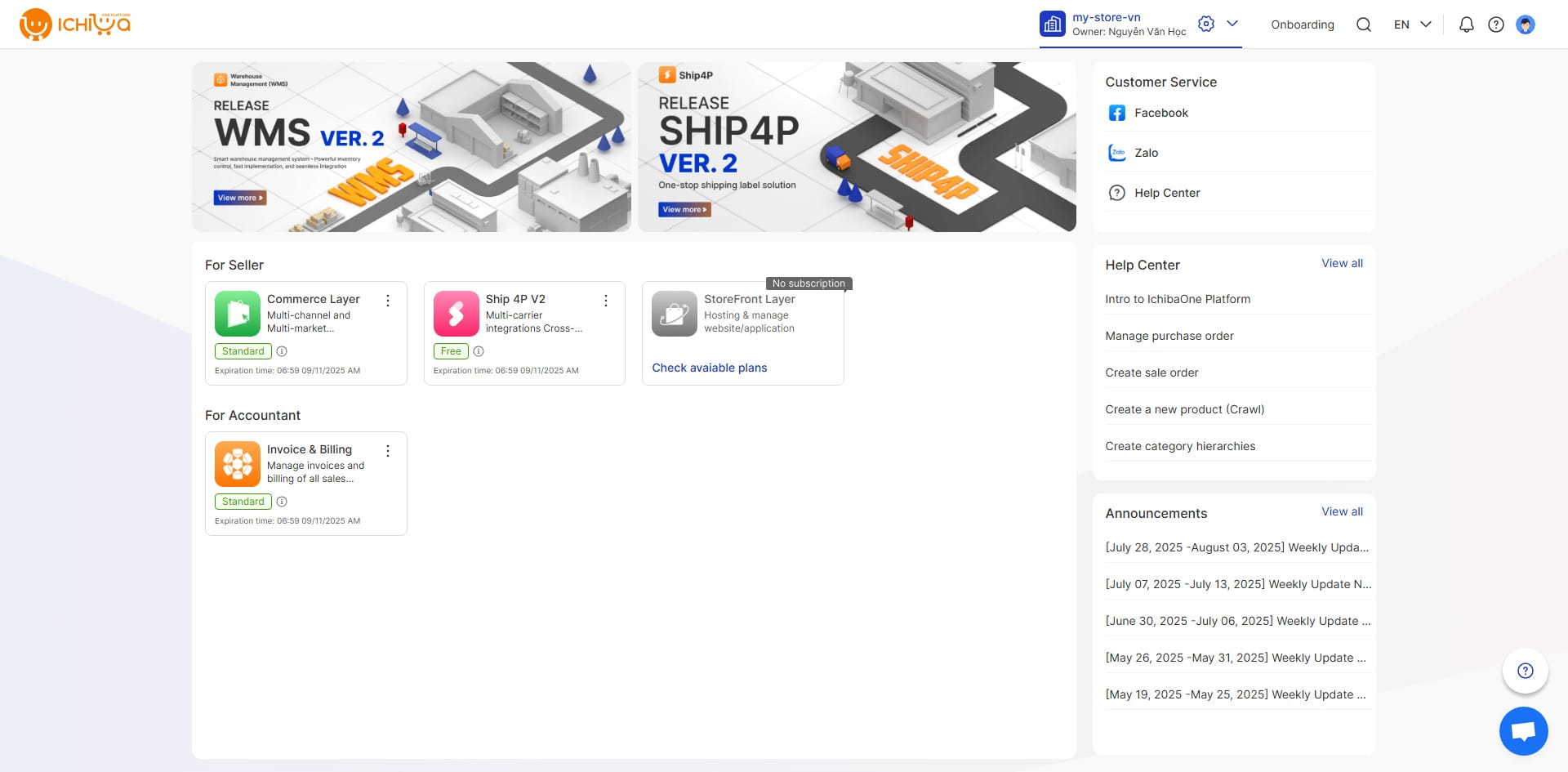The width and height of the screenshot is (1568, 772).
Task: Click the Free plan badge on Ship 4P V2
Action: pos(451,351)
